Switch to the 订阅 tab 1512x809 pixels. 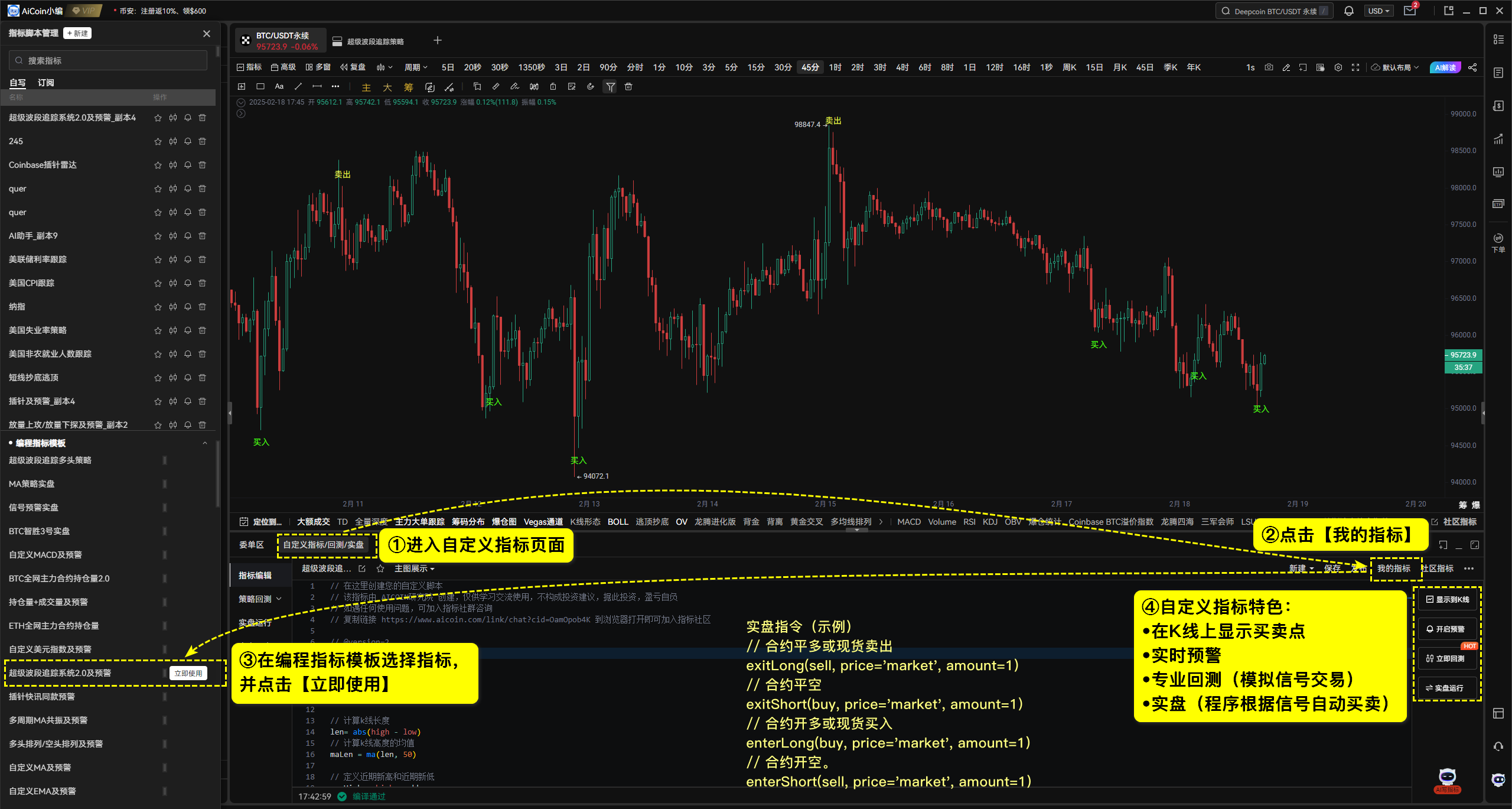pos(45,83)
